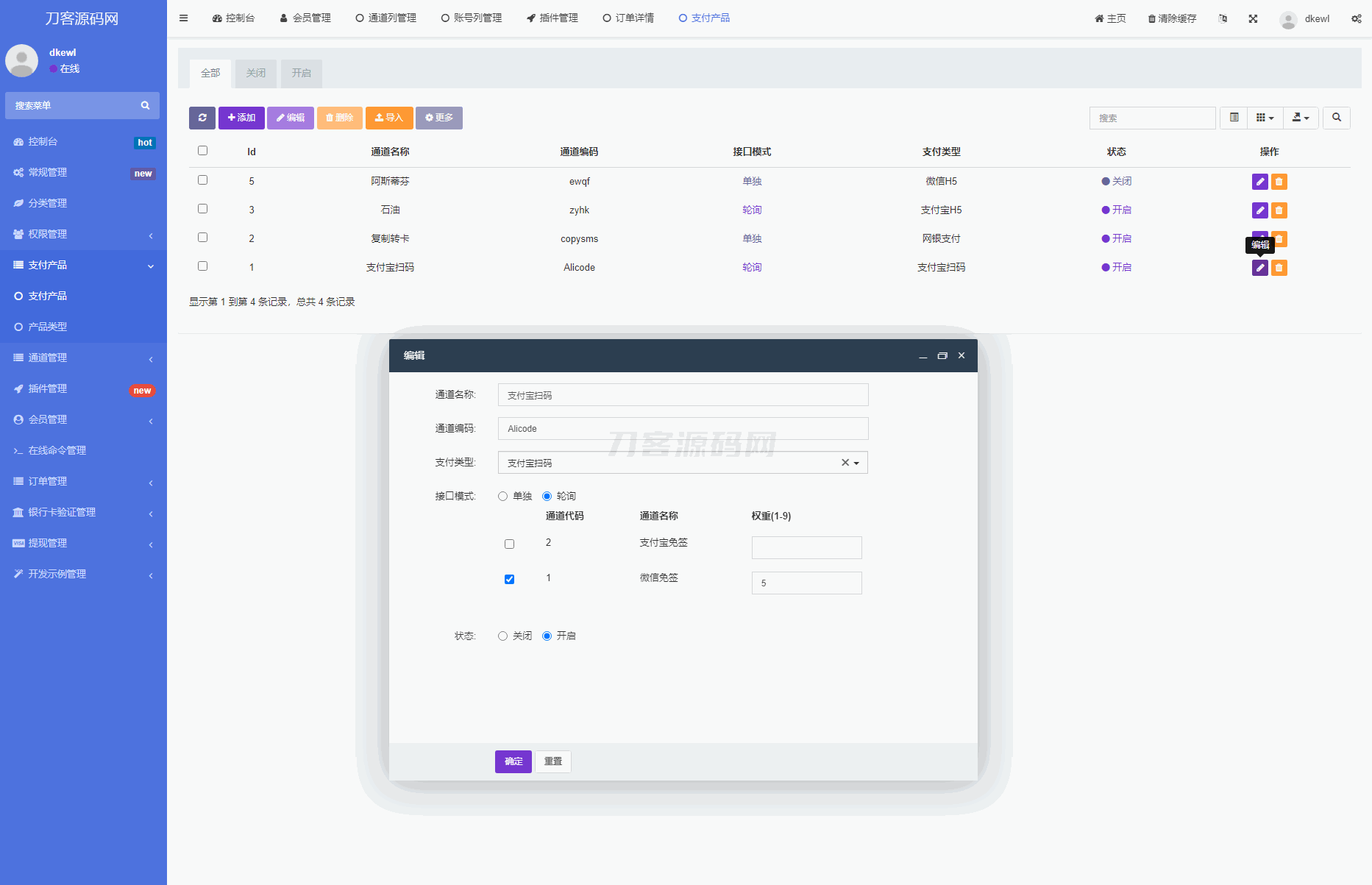Screen dimensions: 1372x885
Task: Click the settings gears icon at top right
Action: click(1356, 18)
